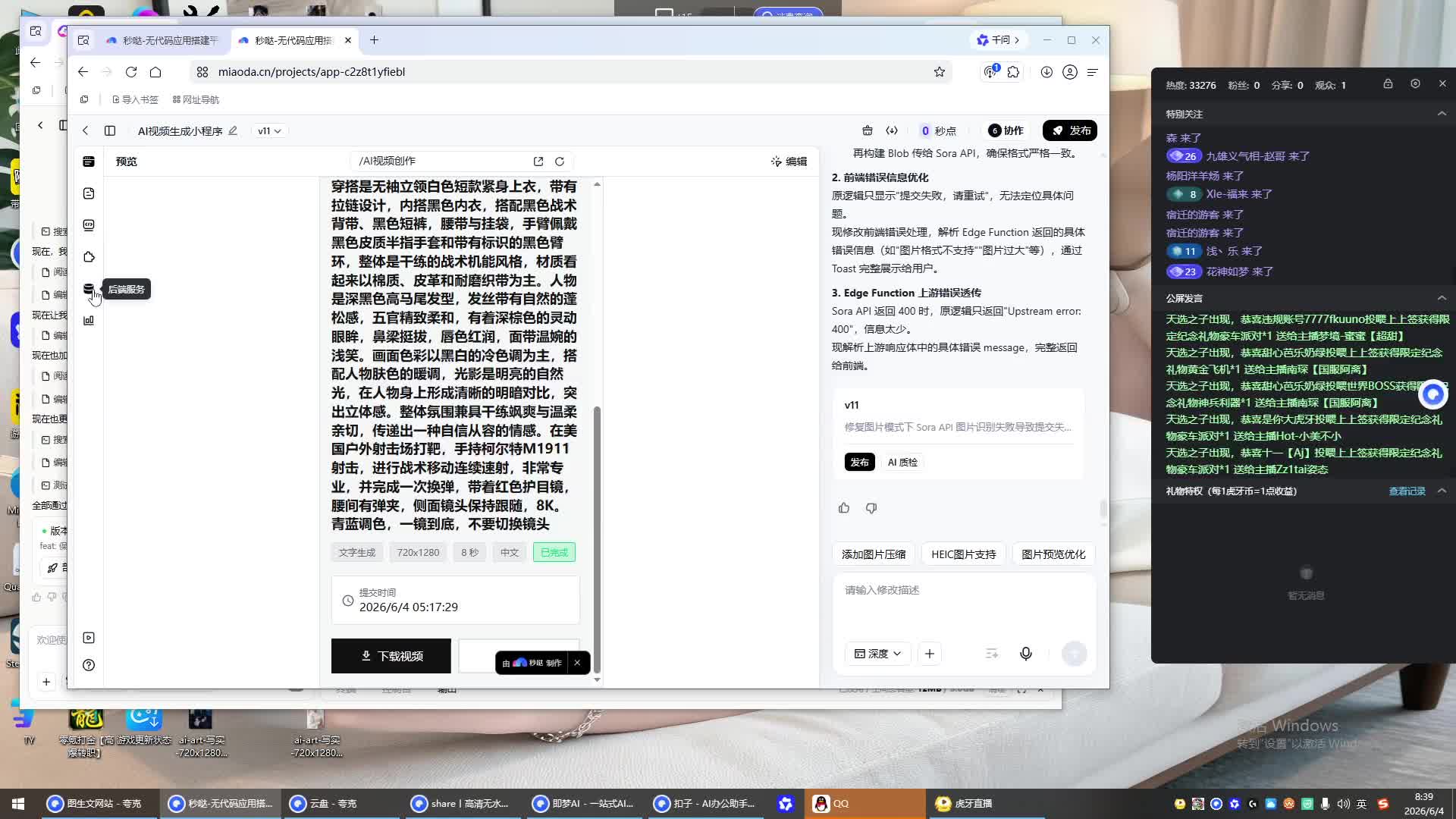Image resolution: width=1456 pixels, height=819 pixels.
Task: Give thumbs up to the response
Action: [844, 508]
